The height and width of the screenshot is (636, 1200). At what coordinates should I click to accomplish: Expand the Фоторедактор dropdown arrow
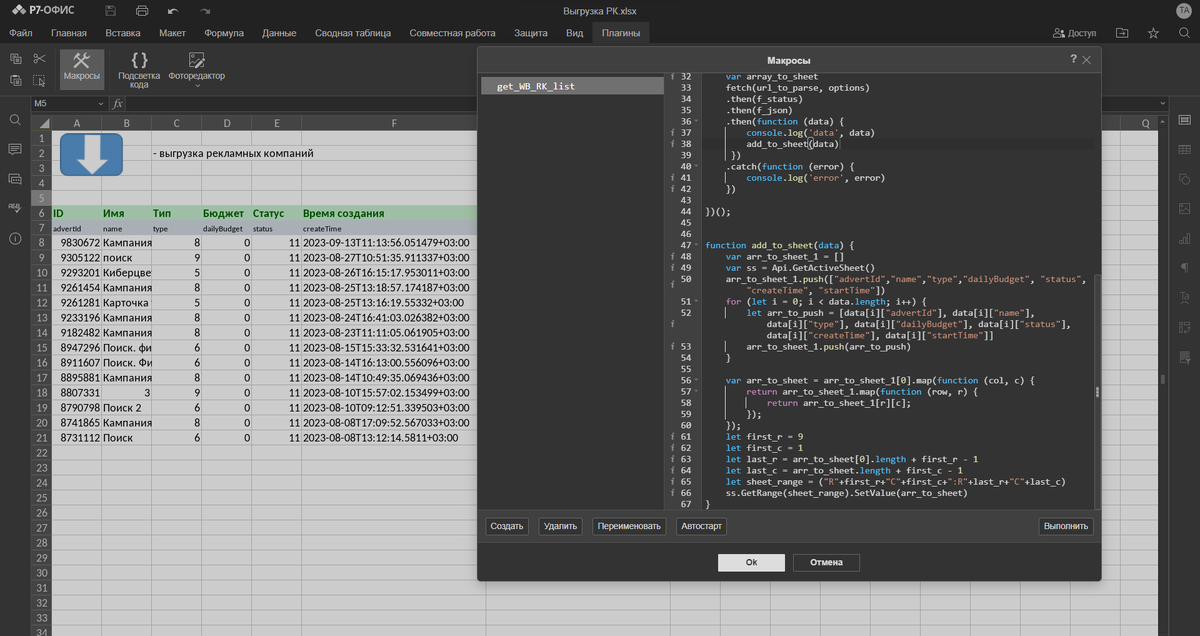click(196, 86)
